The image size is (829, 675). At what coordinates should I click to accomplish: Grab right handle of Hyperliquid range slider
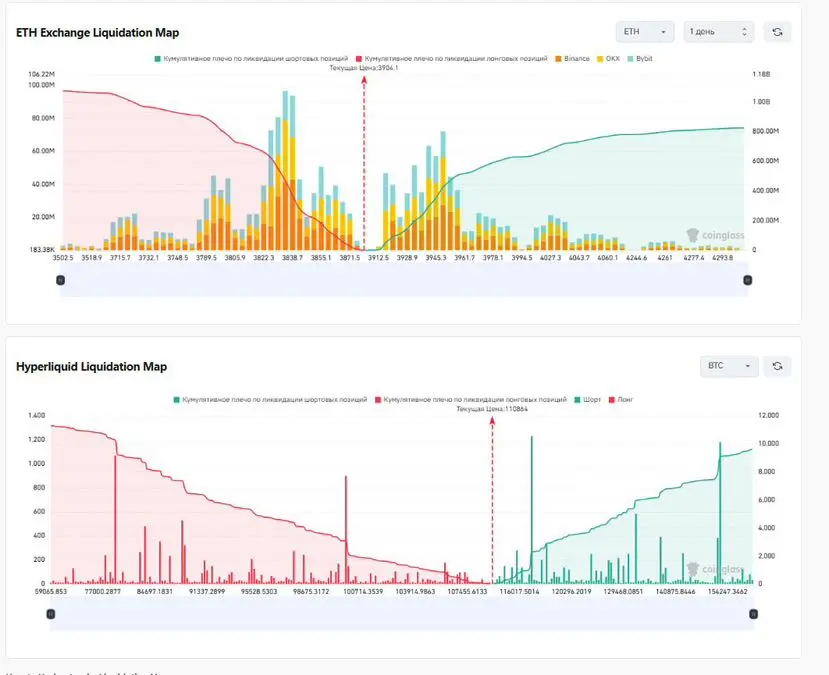[754, 614]
